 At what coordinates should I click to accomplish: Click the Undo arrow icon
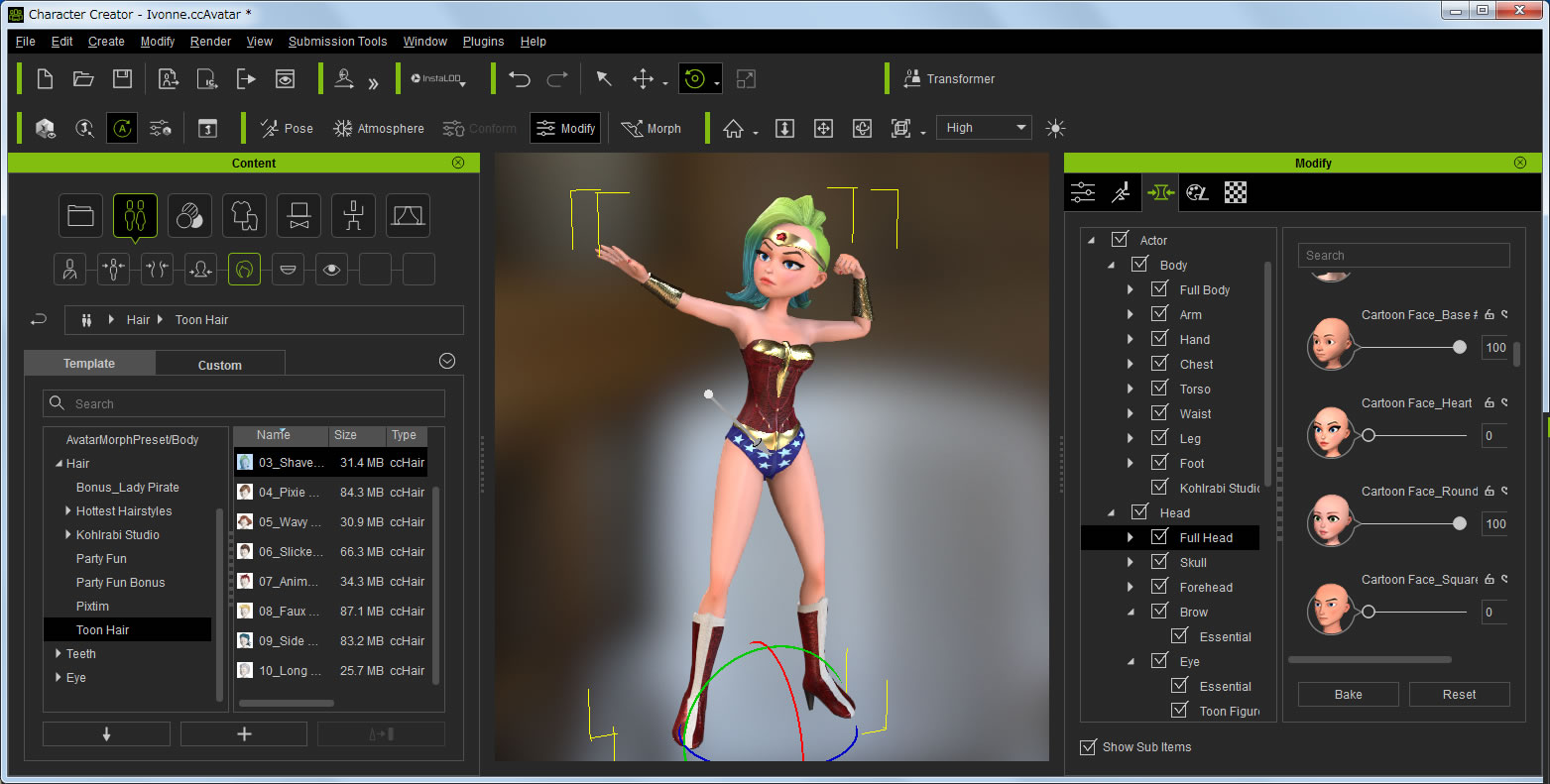pos(520,79)
